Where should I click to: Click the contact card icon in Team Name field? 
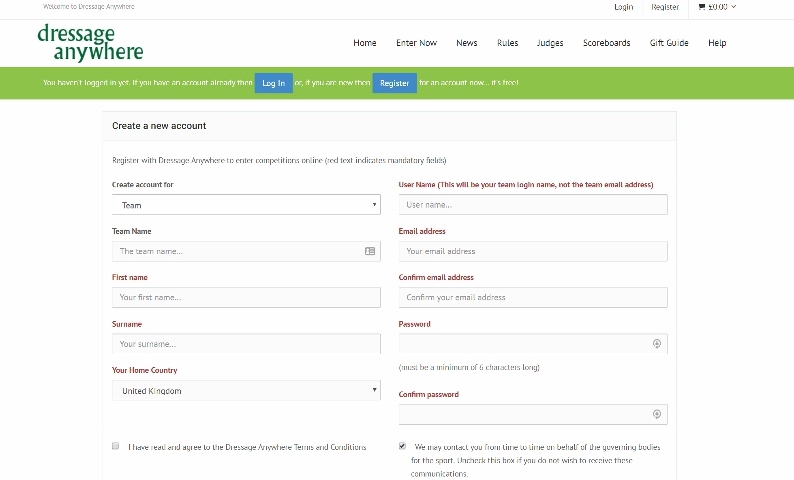pyautogui.click(x=370, y=251)
